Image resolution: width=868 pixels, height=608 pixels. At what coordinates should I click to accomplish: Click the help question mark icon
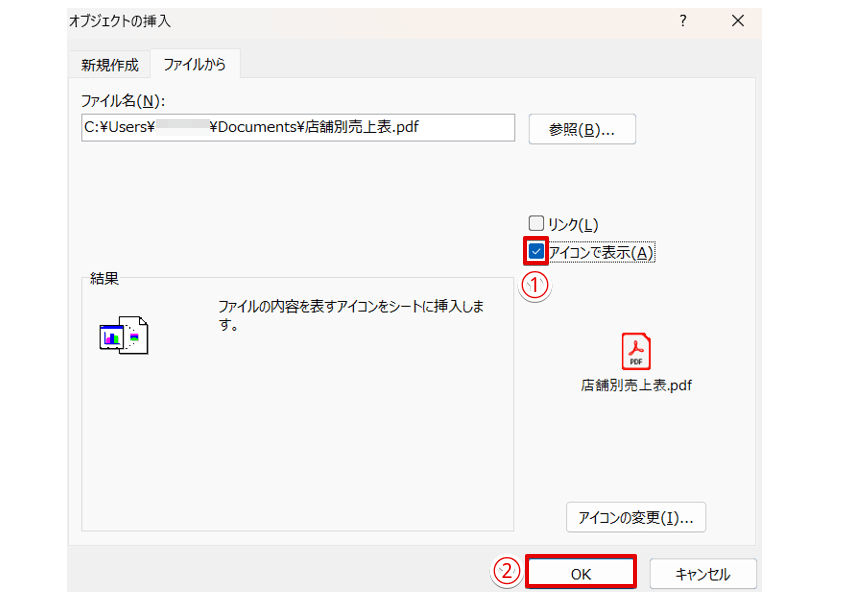[x=682, y=20]
